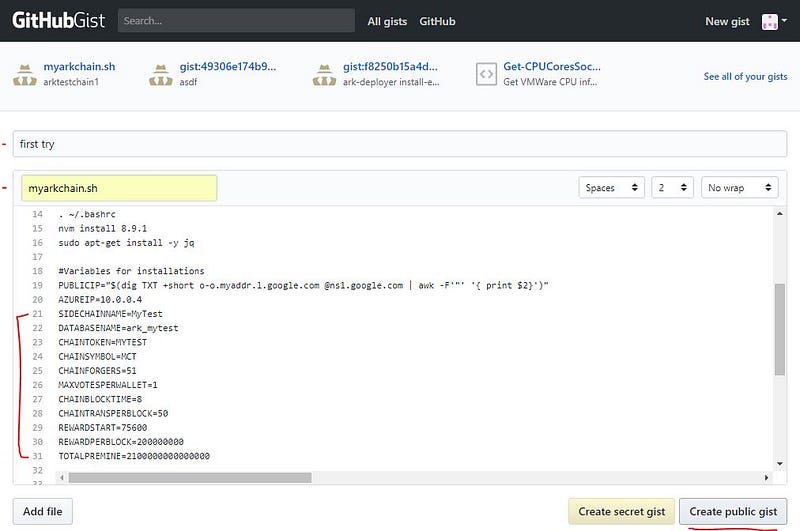Image resolution: width=800 pixels, height=531 pixels.
Task: Click the horizontal scrollbar thumb in editor
Action: 190,477
